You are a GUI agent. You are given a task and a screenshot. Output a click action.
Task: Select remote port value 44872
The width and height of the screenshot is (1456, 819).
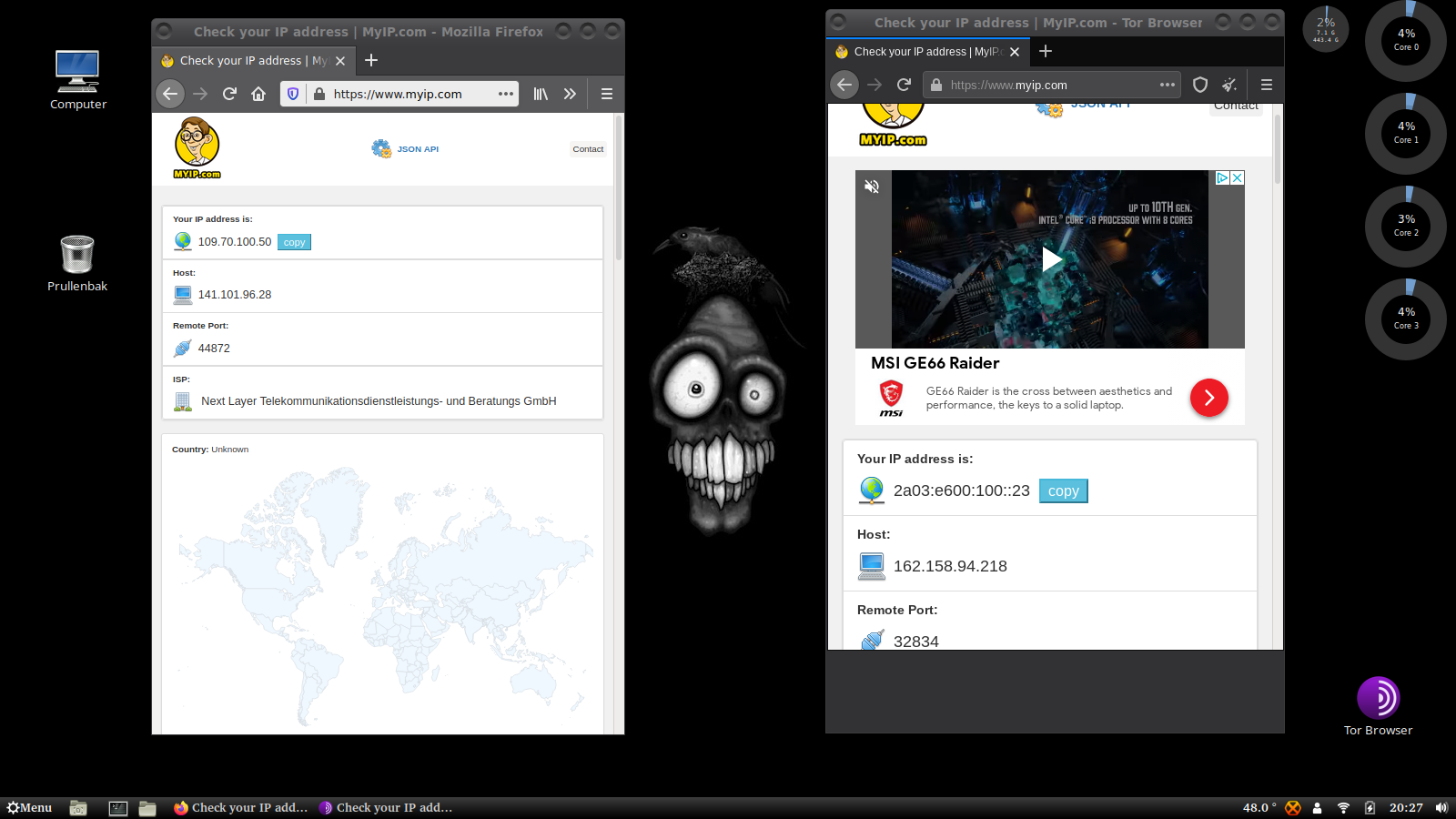click(x=214, y=349)
